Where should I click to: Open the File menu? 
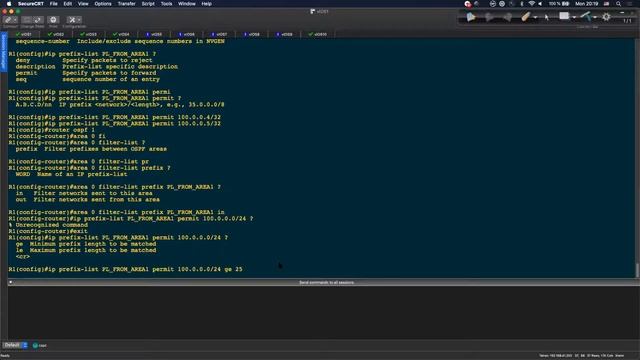click(53, 4)
